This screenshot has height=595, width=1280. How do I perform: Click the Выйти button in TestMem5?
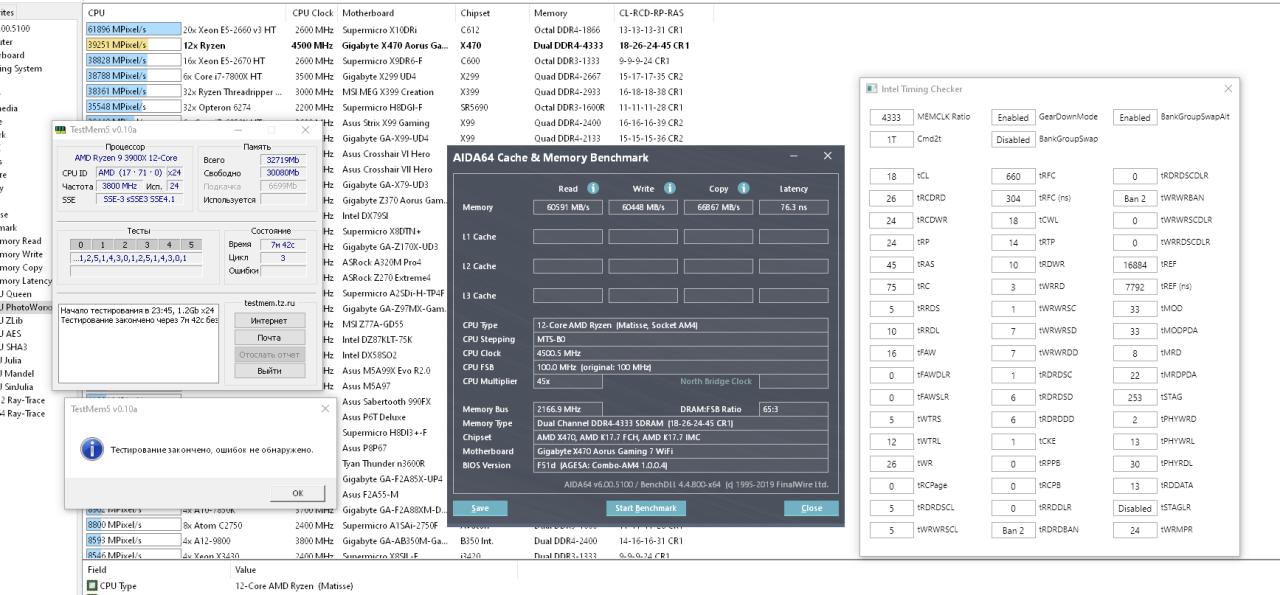coord(268,371)
